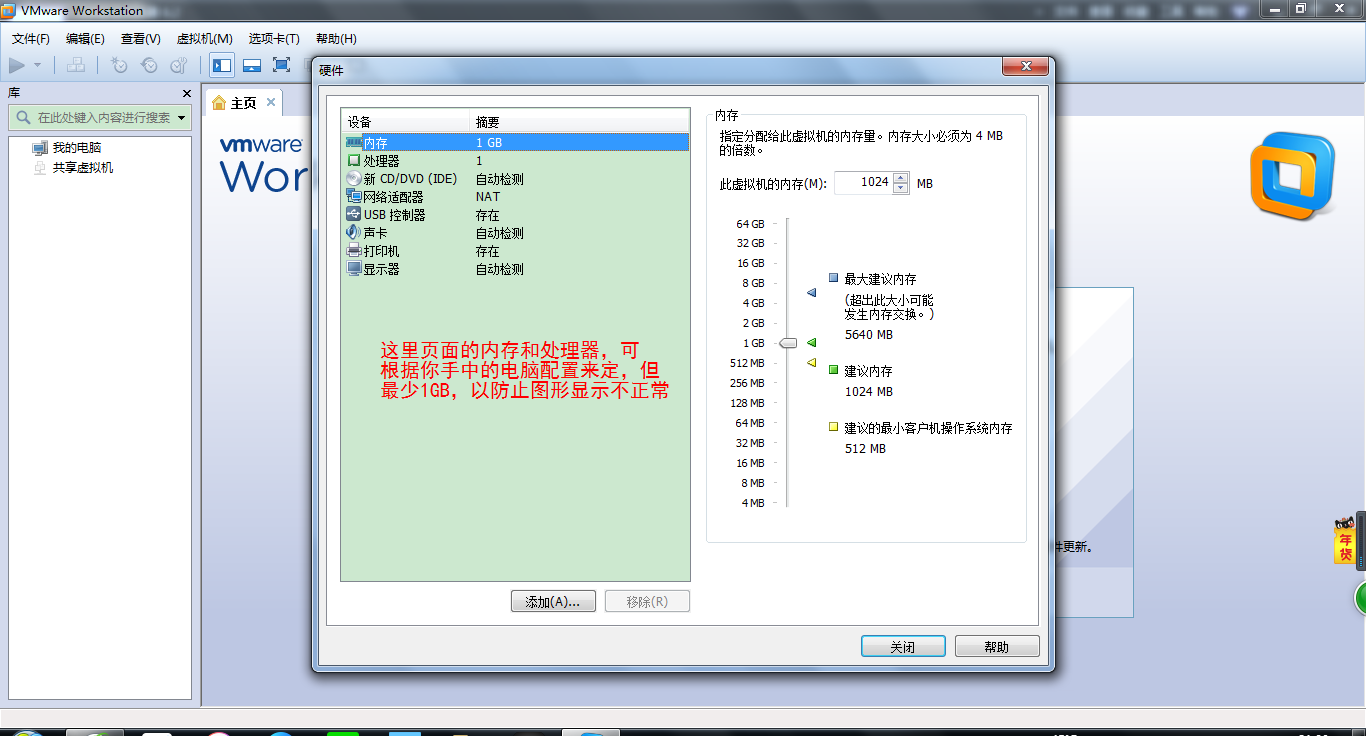Enter full screen mode via toolbar icon
The height and width of the screenshot is (736, 1366).
pyautogui.click(x=281, y=66)
